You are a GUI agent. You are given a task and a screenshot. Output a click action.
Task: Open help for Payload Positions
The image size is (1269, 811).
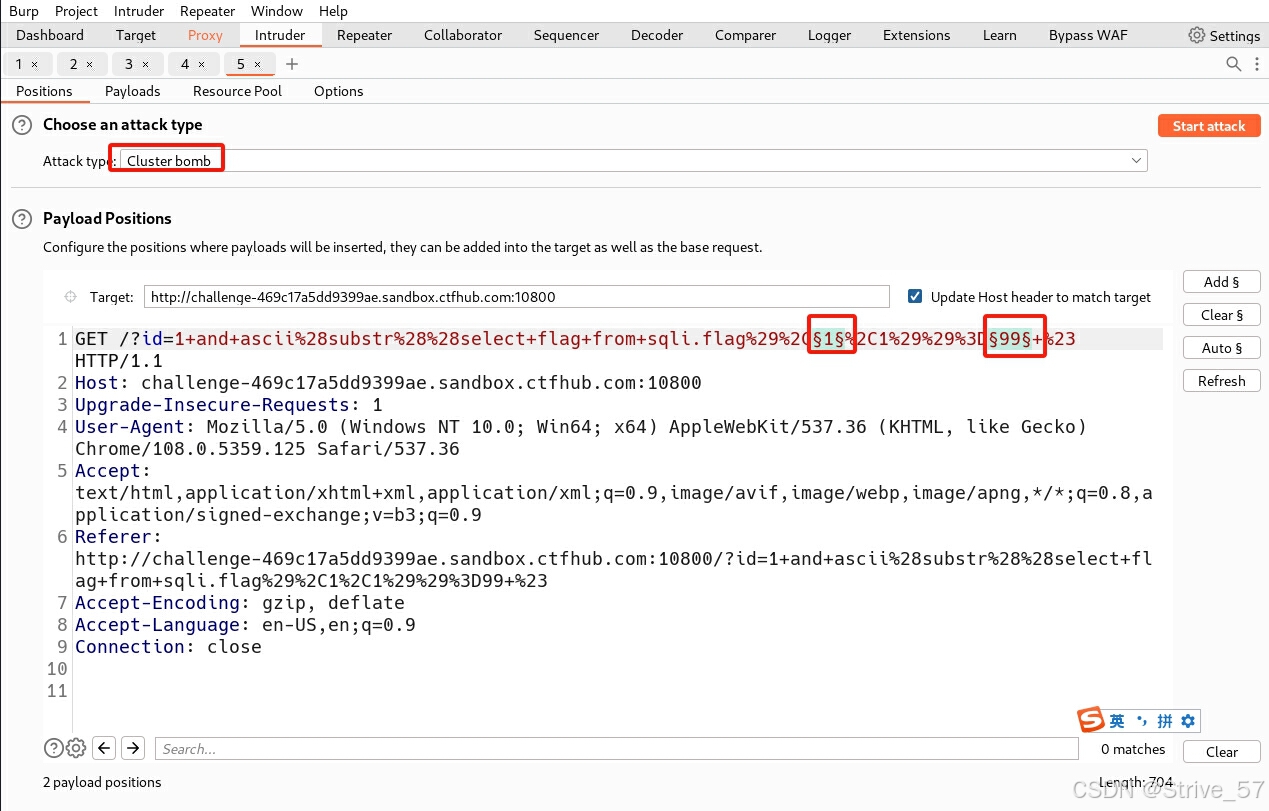[21, 219]
